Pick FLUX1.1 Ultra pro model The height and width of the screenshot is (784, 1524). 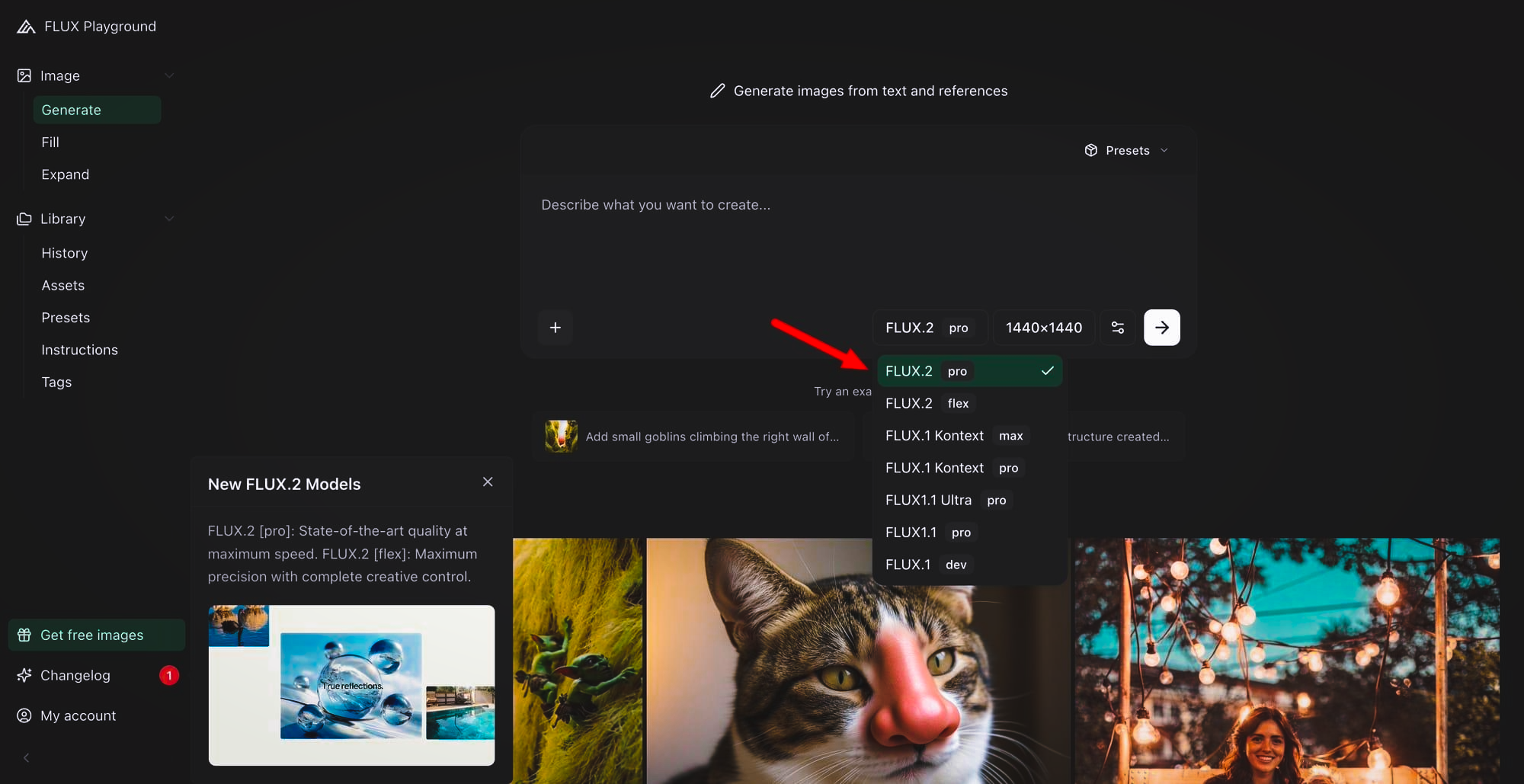(969, 500)
